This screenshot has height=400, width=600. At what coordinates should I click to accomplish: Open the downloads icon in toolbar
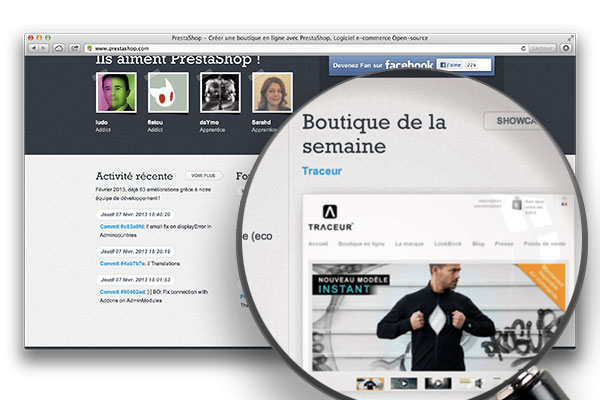pos(566,48)
